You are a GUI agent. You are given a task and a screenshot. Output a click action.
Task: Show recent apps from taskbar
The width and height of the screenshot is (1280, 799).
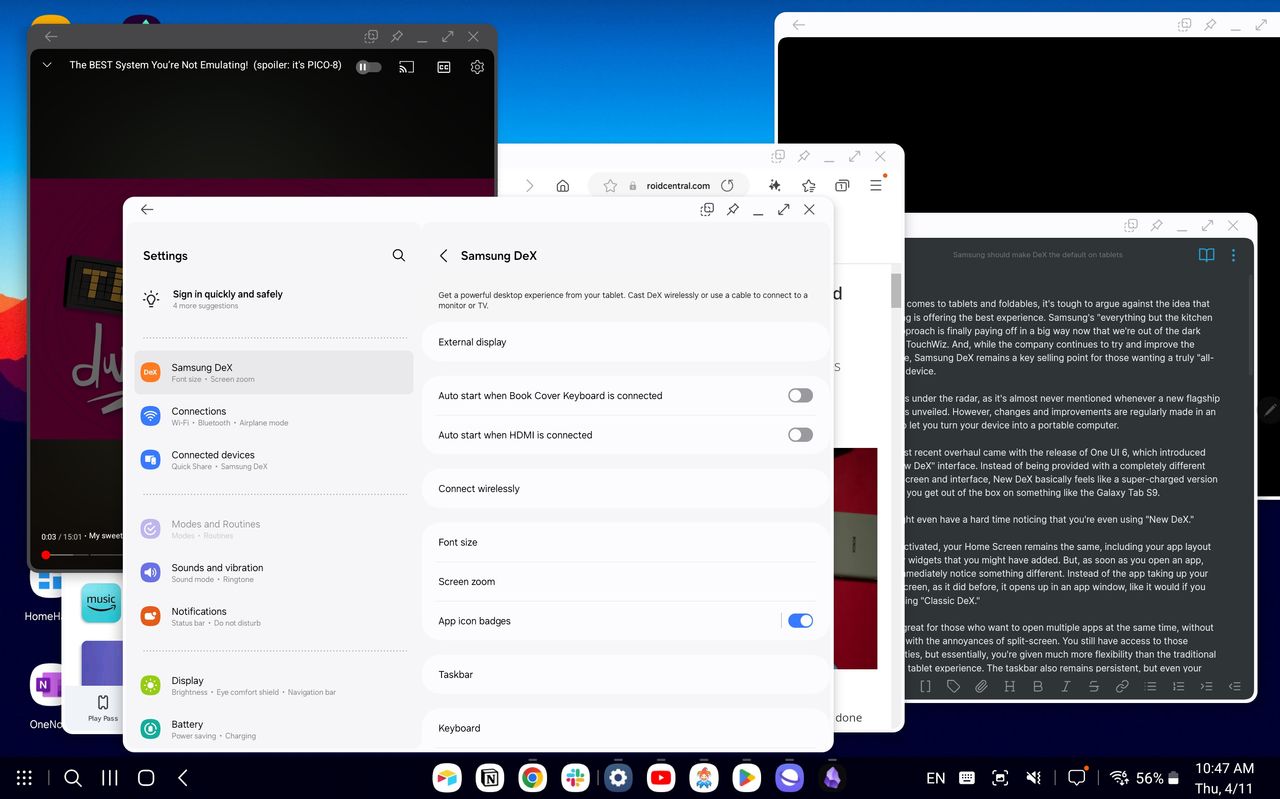[x=110, y=778]
